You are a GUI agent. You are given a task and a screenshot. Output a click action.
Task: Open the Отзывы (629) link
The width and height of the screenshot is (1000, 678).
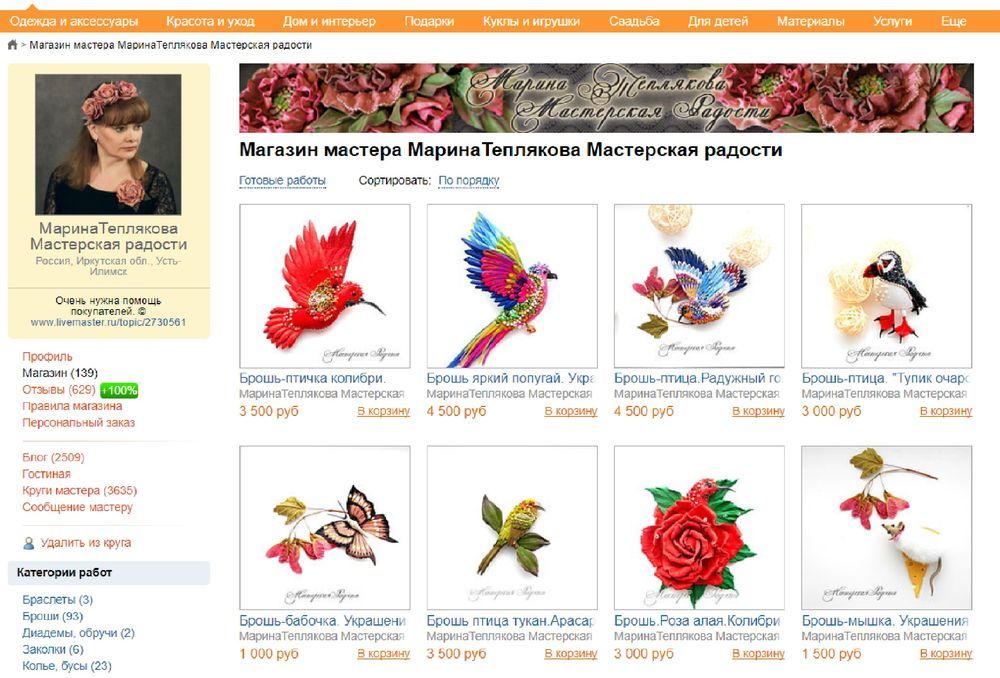tap(59, 390)
